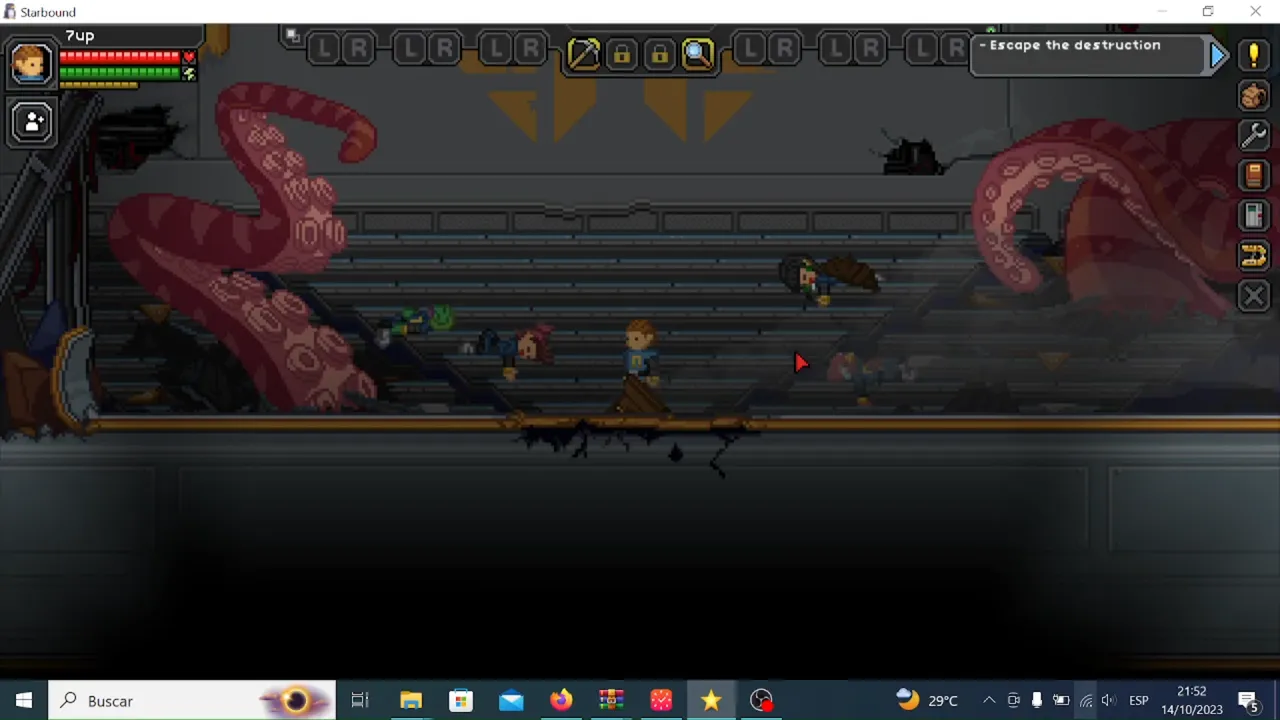Screen dimensions: 1280x720
Task: Open Wi-Fi network settings in tray
Action: click(x=1085, y=700)
